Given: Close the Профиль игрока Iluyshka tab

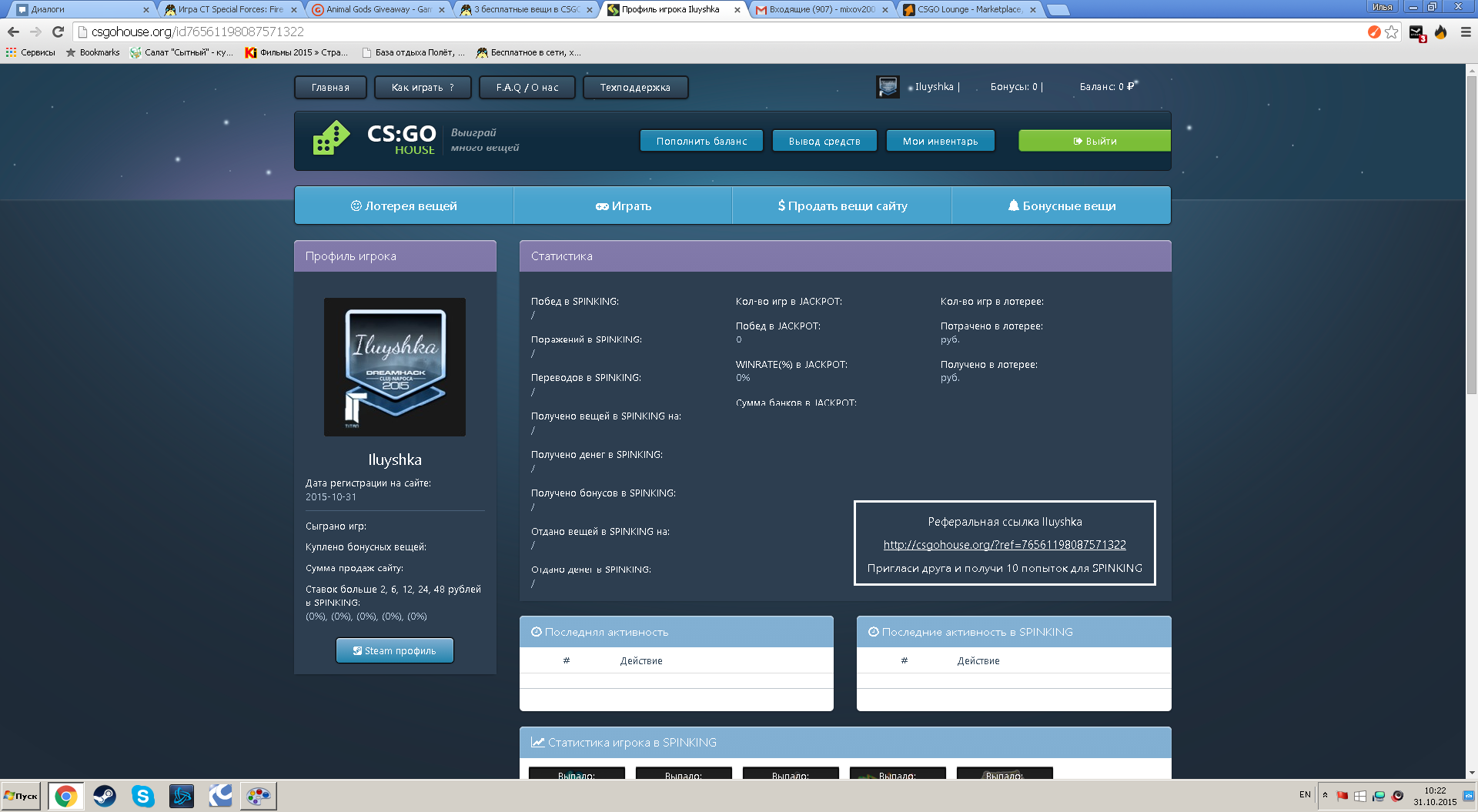Looking at the screenshot, I should pyautogui.click(x=737, y=10).
